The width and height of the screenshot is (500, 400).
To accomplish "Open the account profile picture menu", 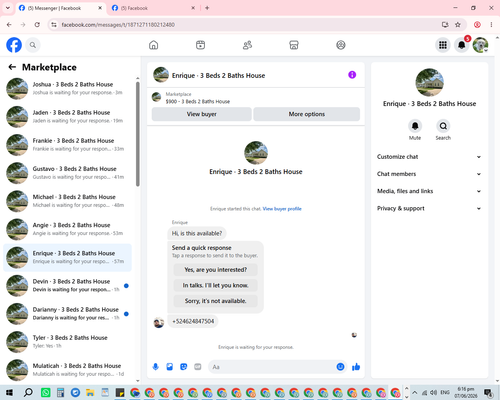I will point(480,45).
